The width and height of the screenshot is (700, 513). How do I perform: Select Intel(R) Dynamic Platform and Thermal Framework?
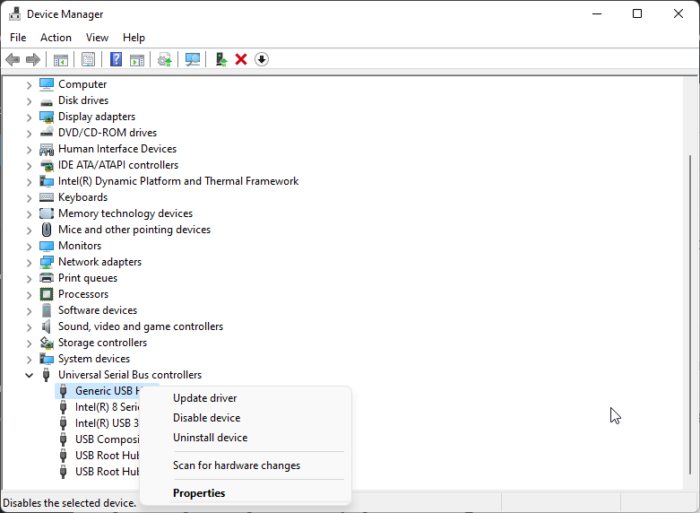(178, 181)
